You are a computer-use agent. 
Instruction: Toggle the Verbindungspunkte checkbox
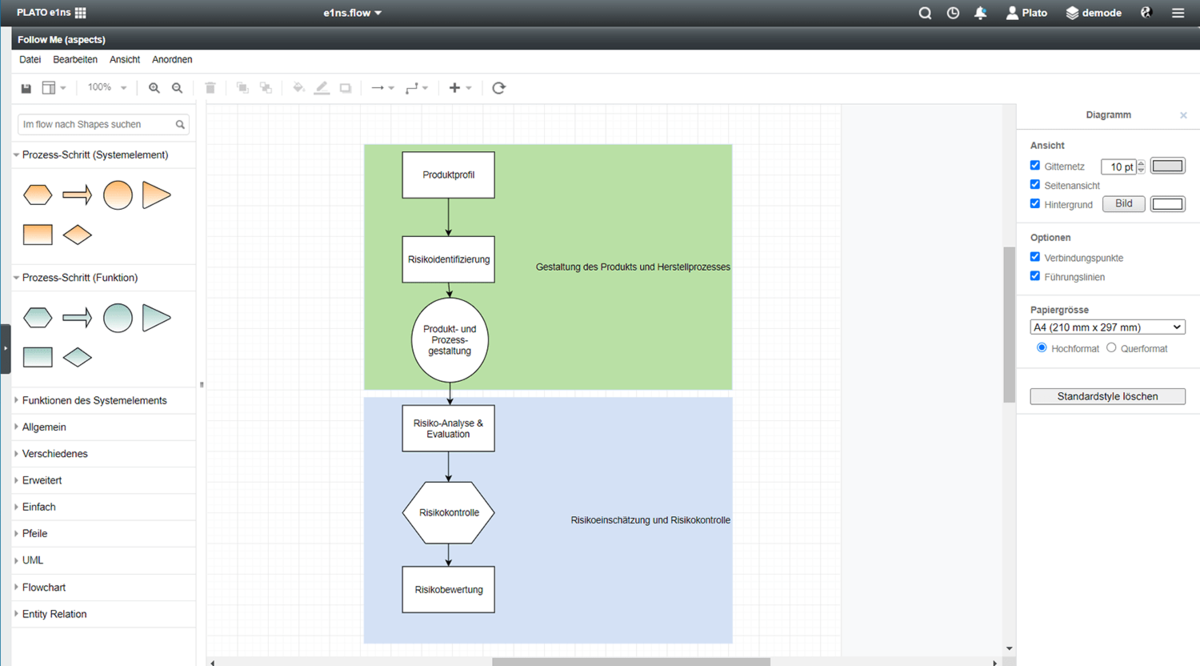[1035, 257]
